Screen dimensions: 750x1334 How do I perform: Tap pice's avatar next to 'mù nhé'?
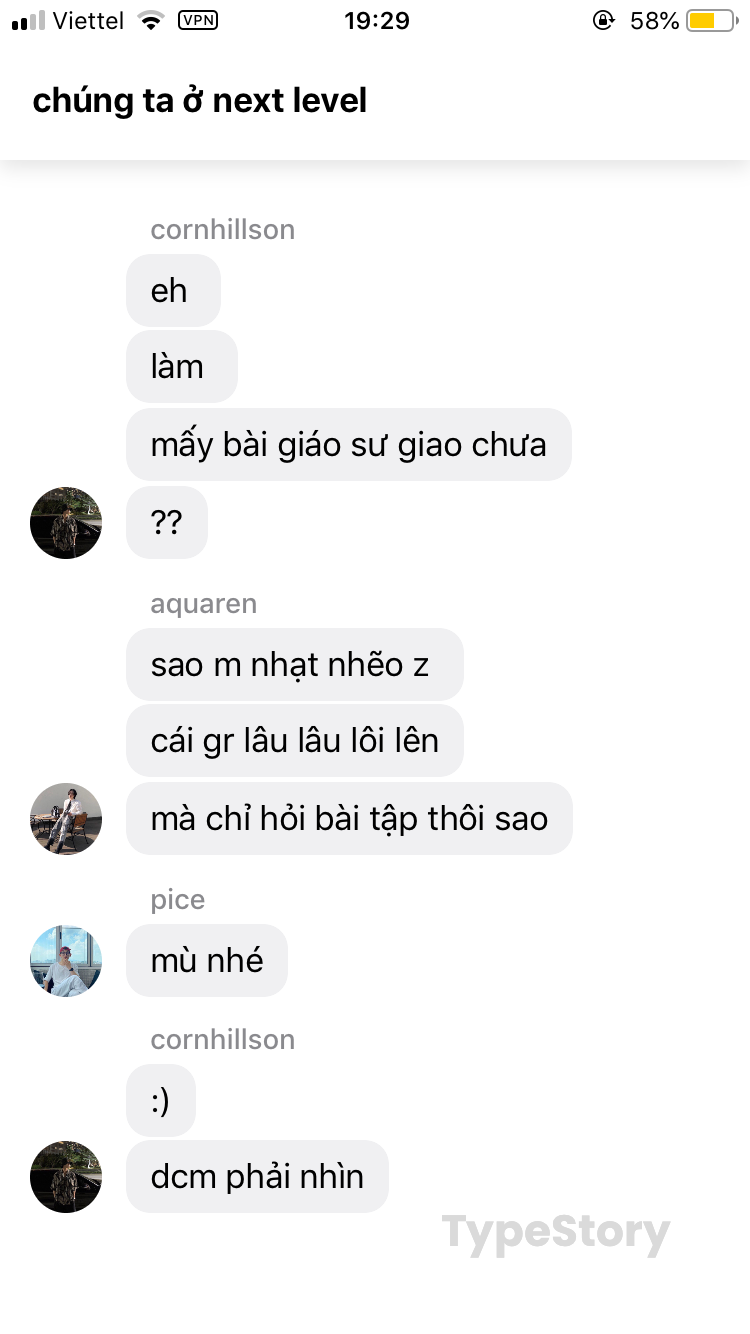point(66,961)
